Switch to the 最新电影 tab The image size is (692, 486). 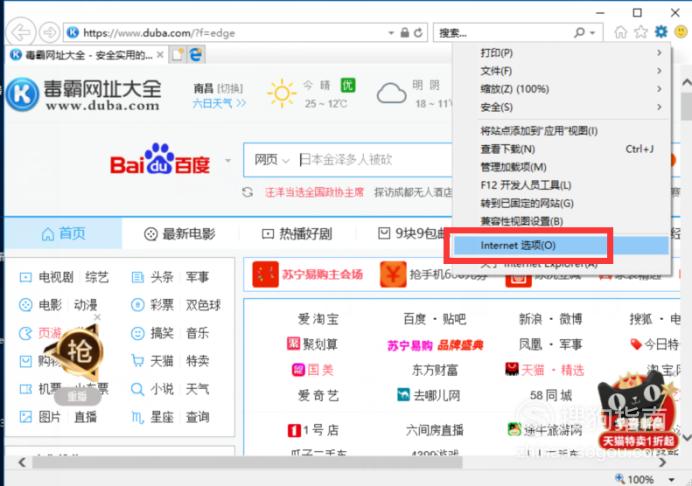[180, 234]
